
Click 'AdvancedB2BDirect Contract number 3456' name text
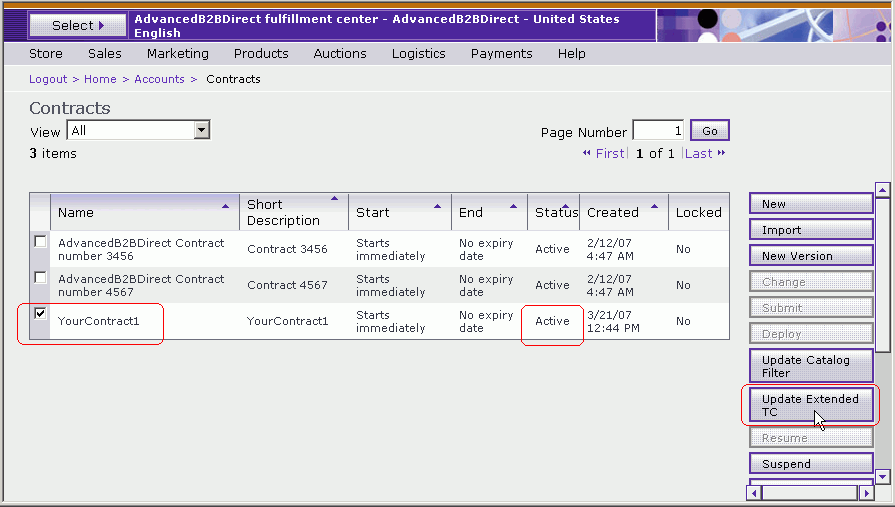[141, 250]
